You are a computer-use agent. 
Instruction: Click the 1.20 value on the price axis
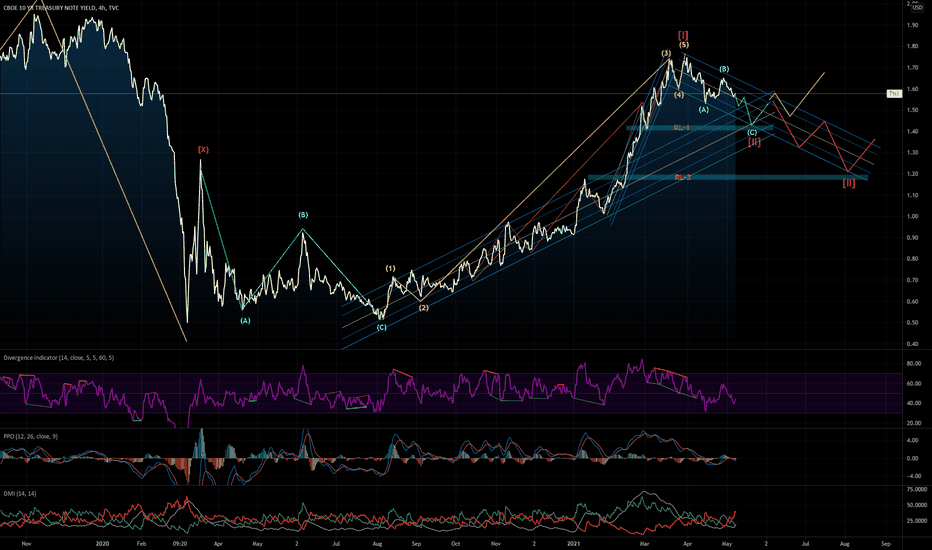click(x=913, y=174)
